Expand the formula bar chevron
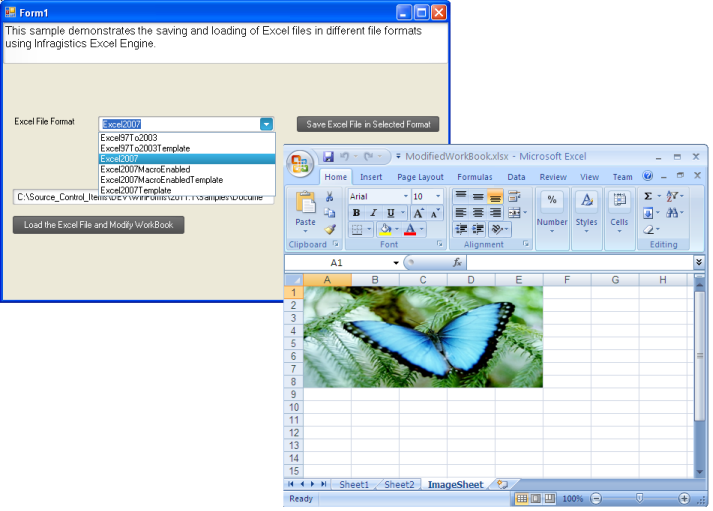Screen dimensions: 713x511 point(699,262)
